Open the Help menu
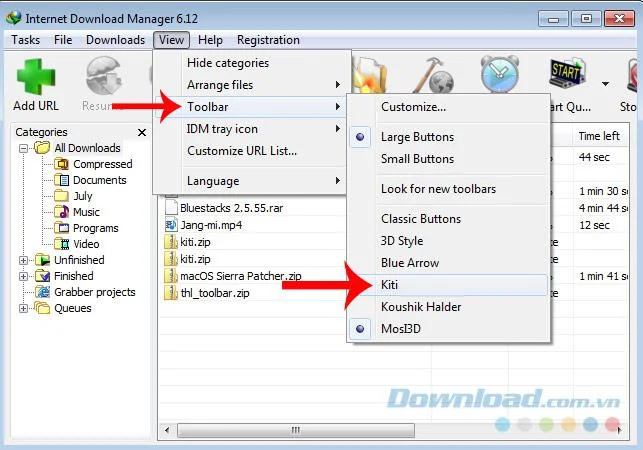643x450 pixels. [210, 40]
